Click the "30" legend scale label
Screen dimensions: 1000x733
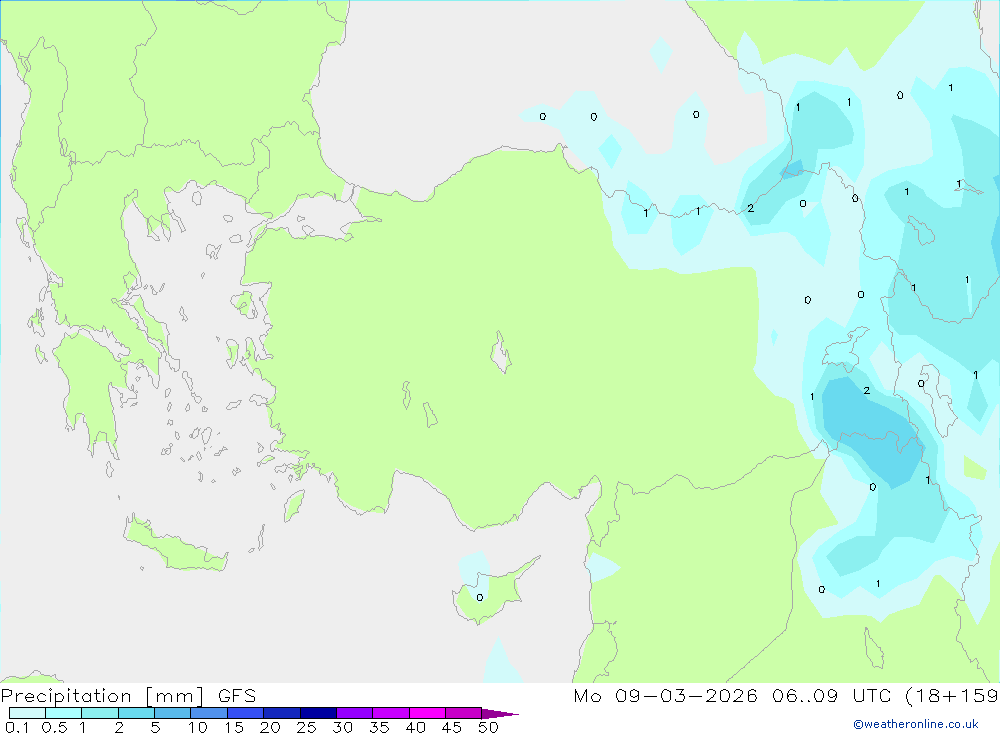(x=343, y=727)
